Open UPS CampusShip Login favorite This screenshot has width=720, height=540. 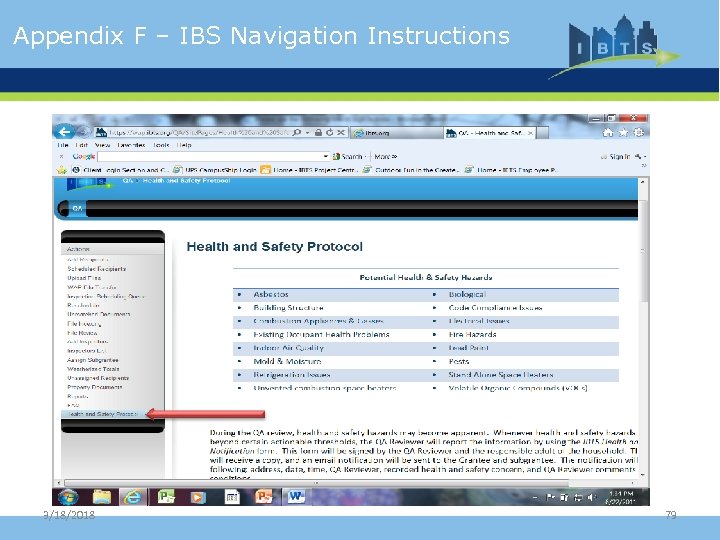pos(215,170)
